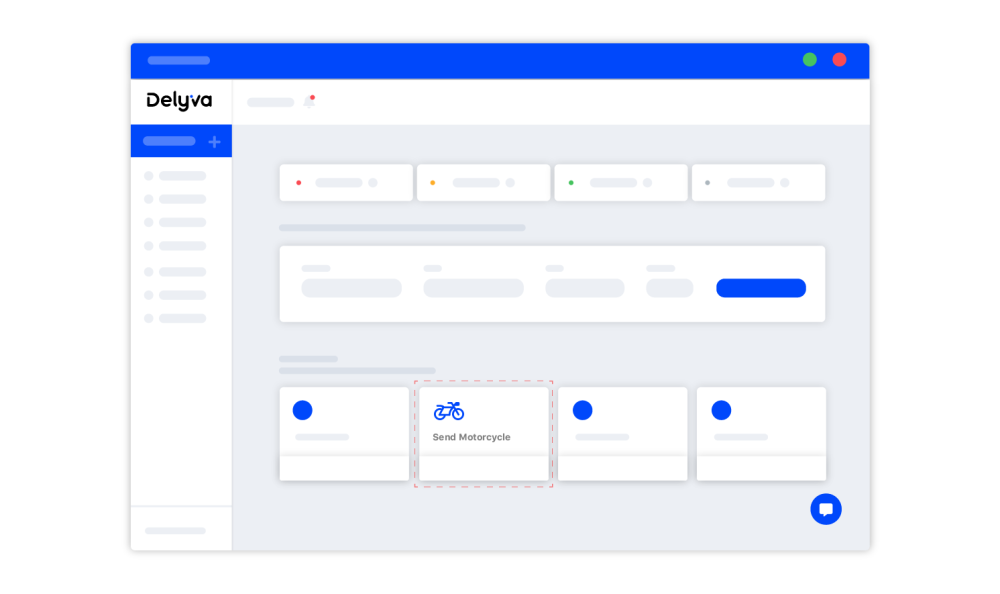Image resolution: width=1000 pixels, height=594 pixels.
Task: Select the first item in the sidebar menu
Action: pyautogui.click(x=181, y=176)
